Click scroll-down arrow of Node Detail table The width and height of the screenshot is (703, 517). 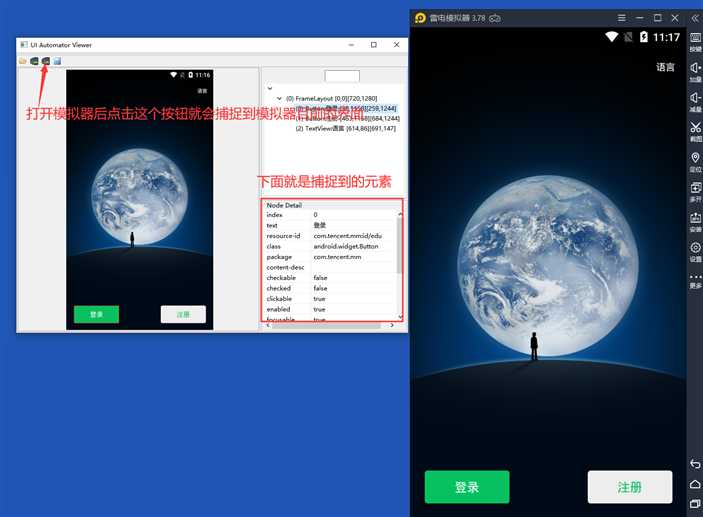click(x=400, y=317)
